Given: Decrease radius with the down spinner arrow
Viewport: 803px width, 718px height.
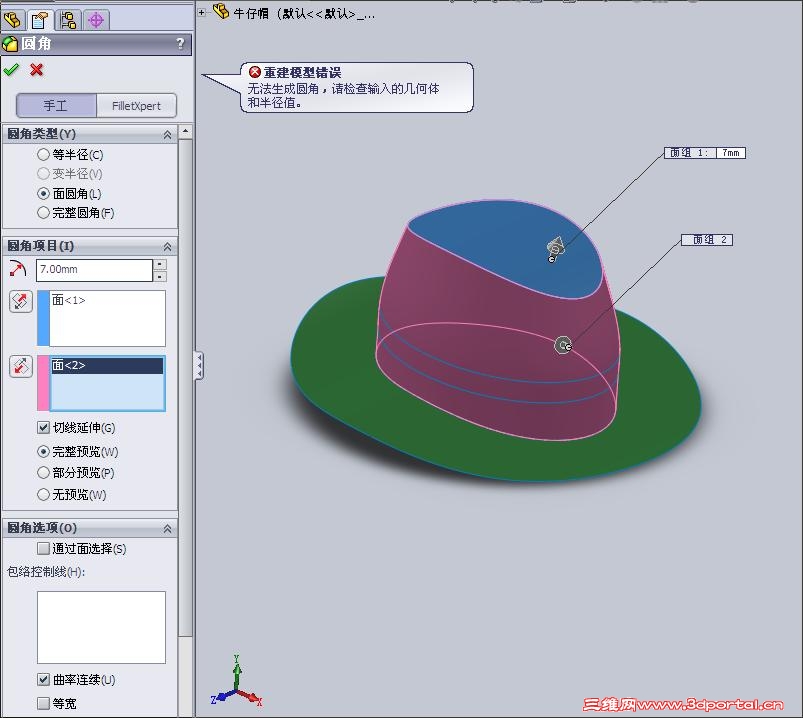Looking at the screenshot, I should pyautogui.click(x=160, y=276).
